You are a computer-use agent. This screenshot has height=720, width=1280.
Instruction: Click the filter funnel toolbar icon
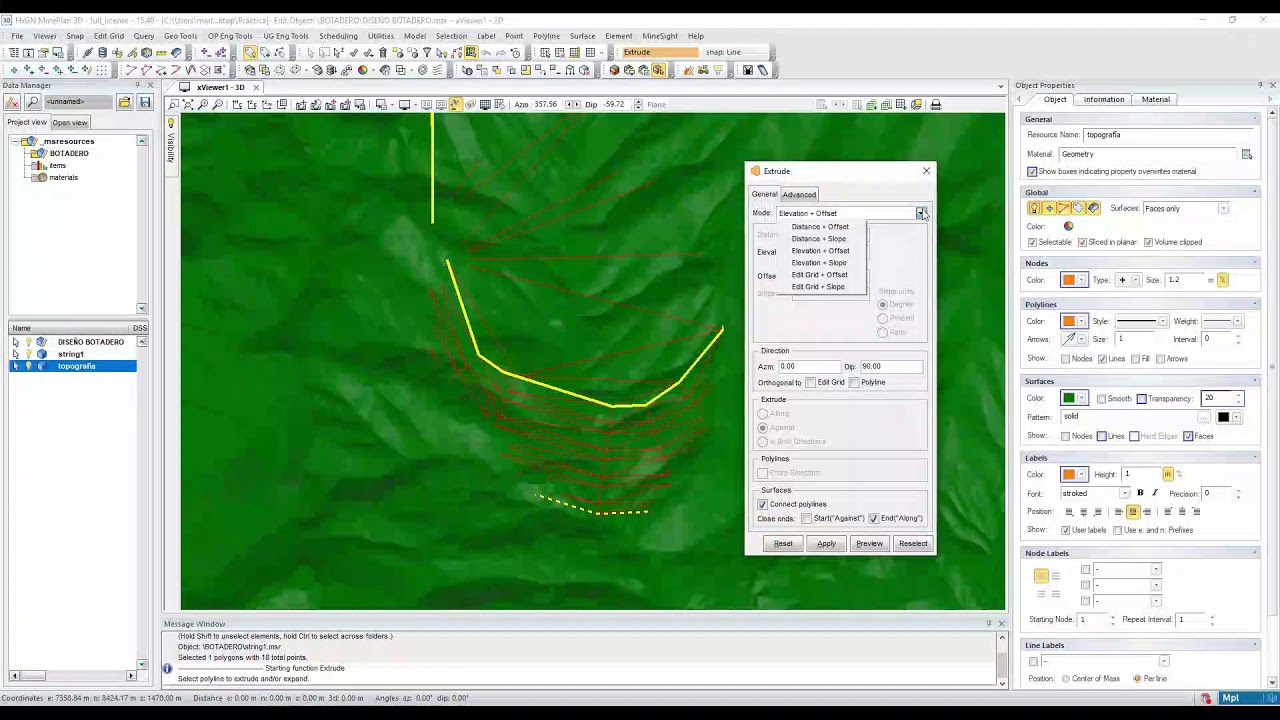(x=427, y=52)
